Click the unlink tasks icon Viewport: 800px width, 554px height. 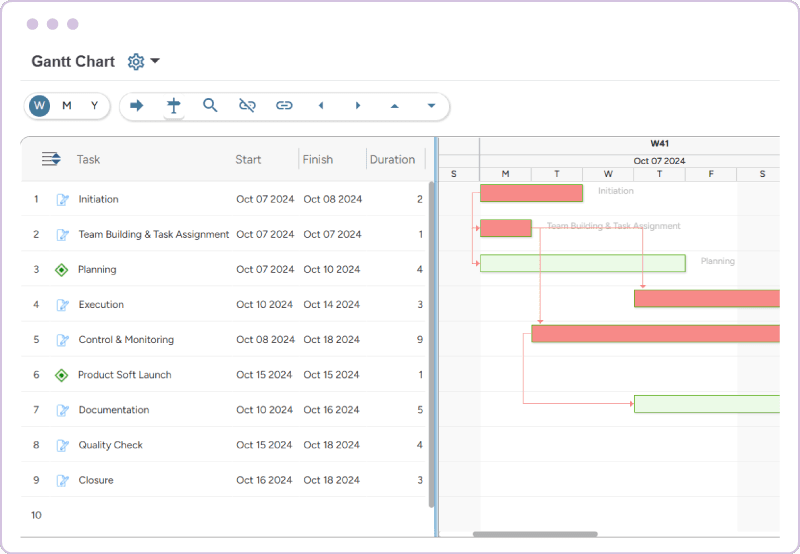click(247, 106)
